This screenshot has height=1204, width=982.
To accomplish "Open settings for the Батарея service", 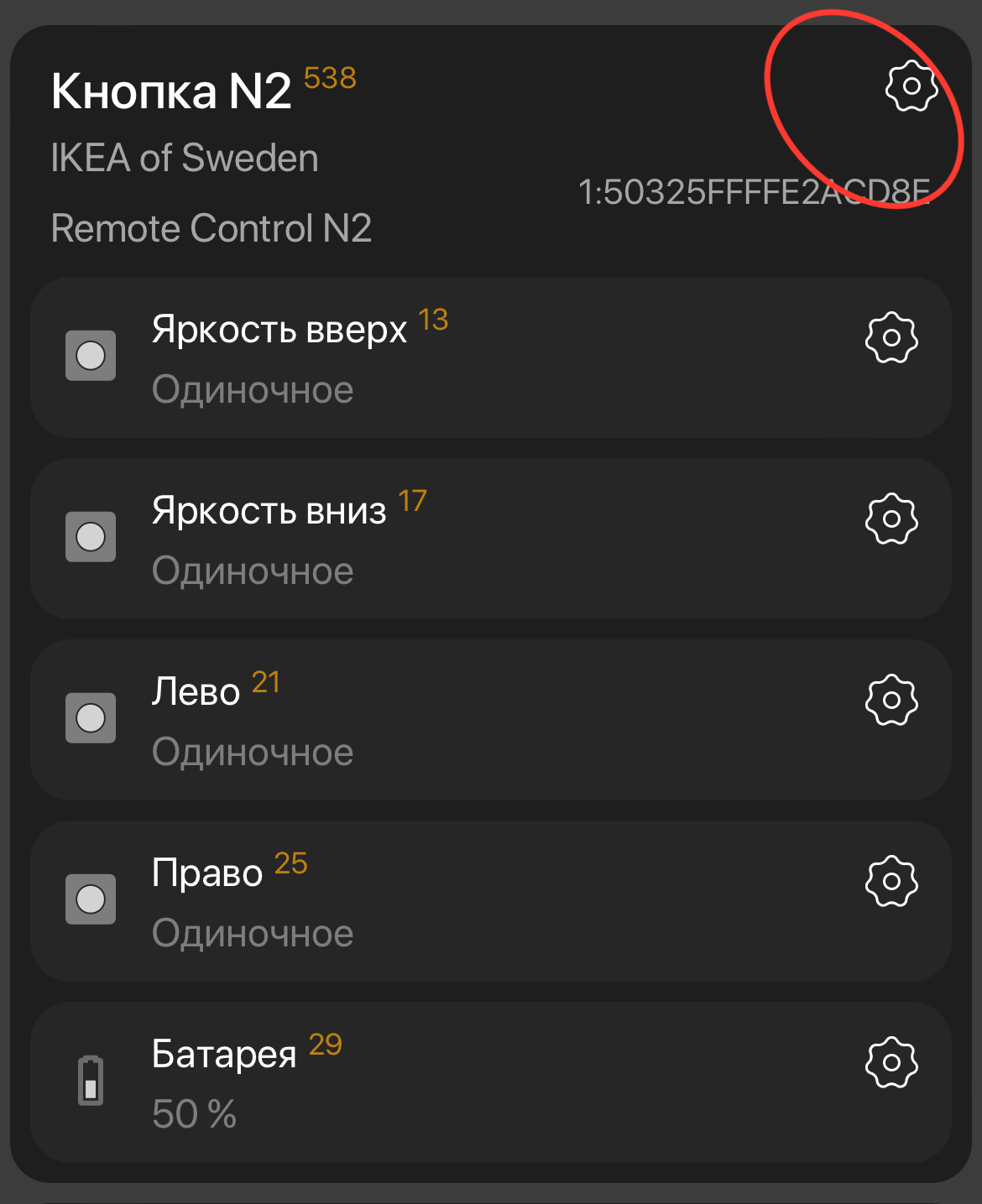I will point(891,1061).
